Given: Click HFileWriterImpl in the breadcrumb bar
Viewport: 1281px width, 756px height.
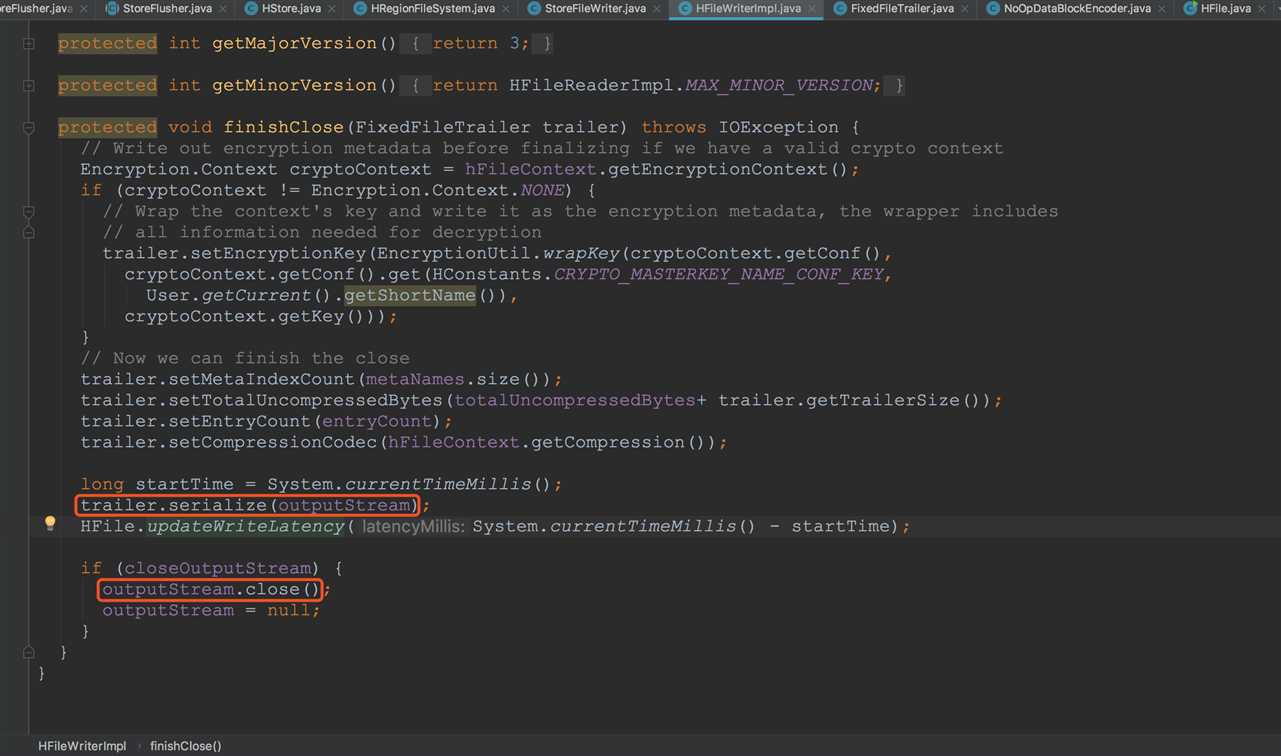Looking at the screenshot, I should (x=82, y=746).
